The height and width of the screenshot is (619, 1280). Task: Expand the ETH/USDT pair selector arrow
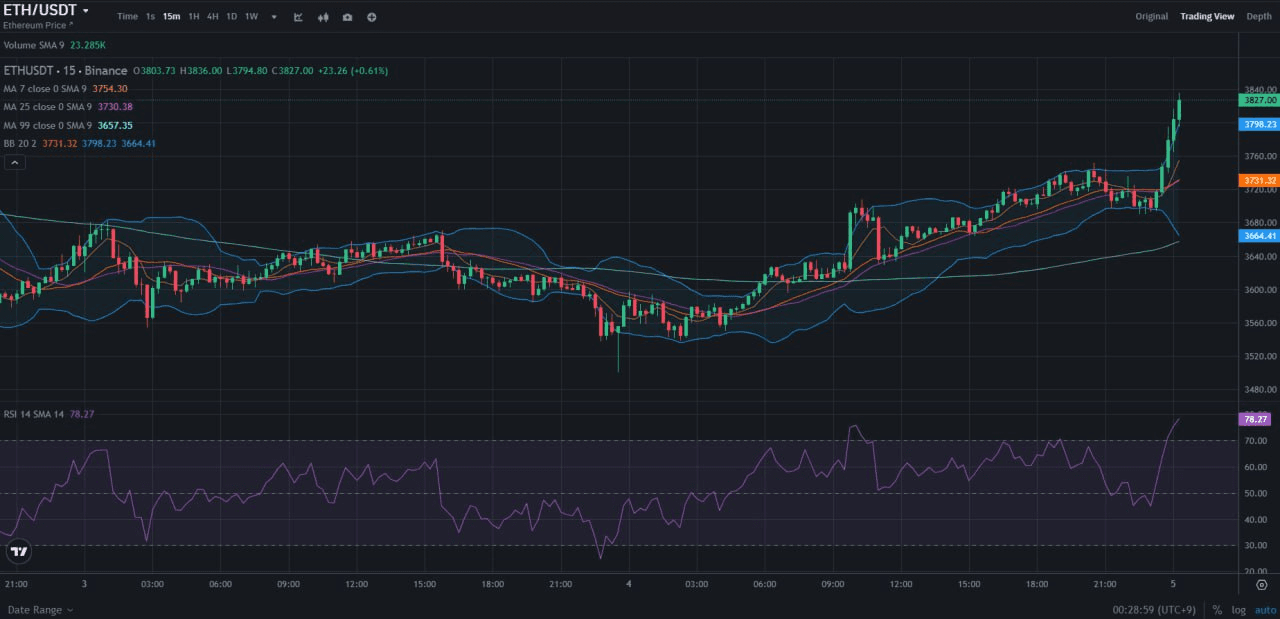tap(86, 10)
